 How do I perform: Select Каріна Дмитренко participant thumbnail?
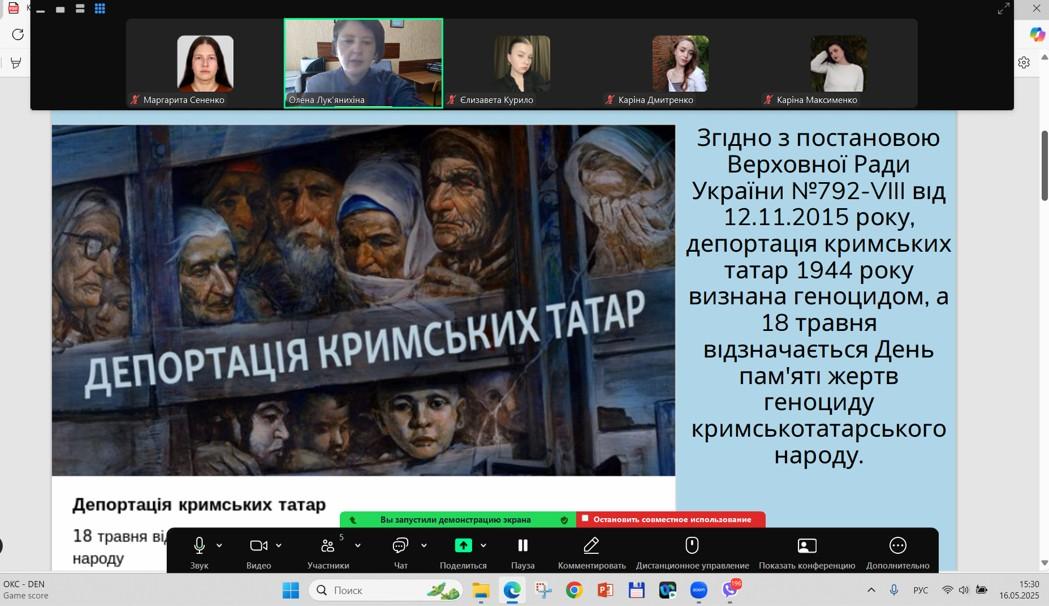680,64
